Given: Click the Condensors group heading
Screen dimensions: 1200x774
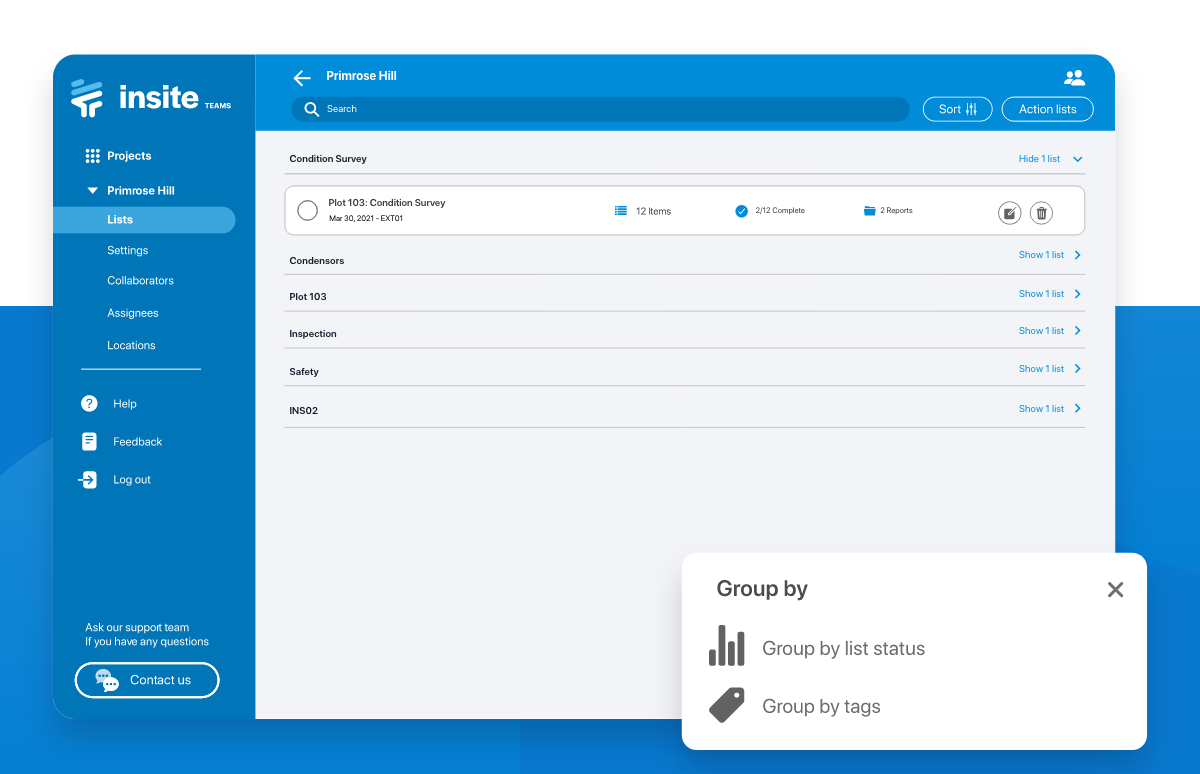Looking at the screenshot, I should [316, 261].
